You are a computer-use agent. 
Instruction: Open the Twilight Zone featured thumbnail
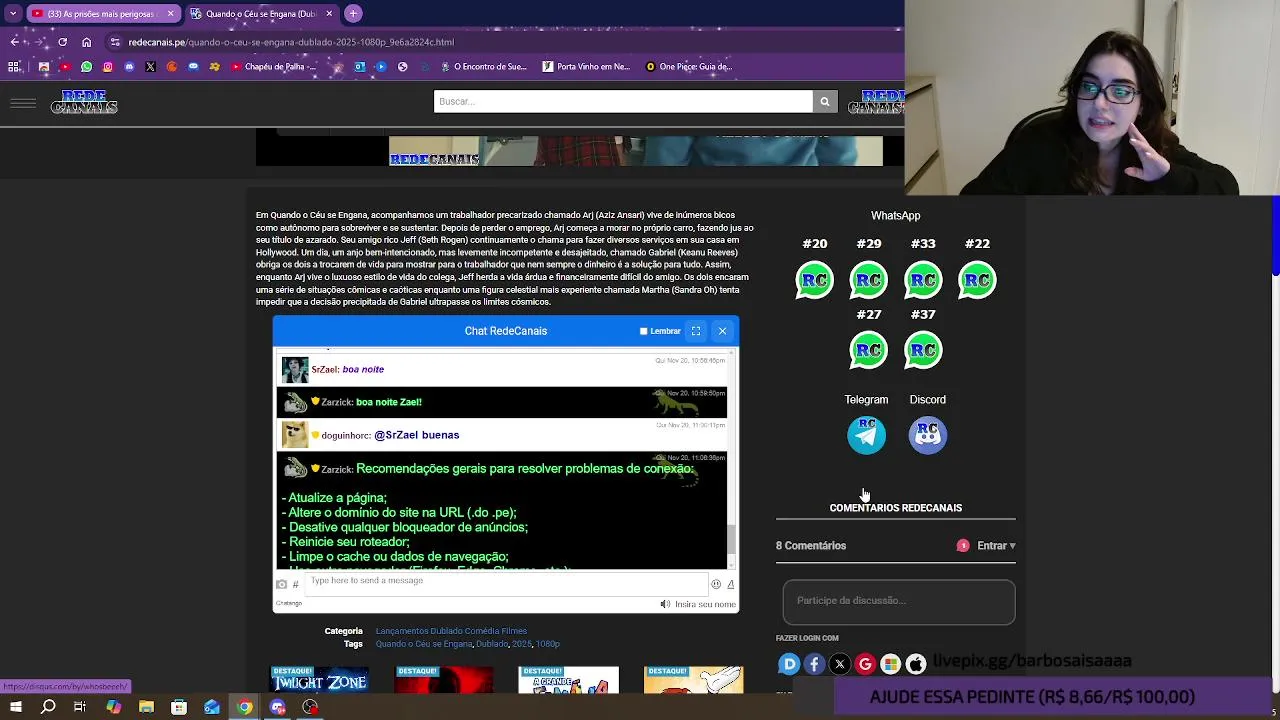click(x=319, y=679)
